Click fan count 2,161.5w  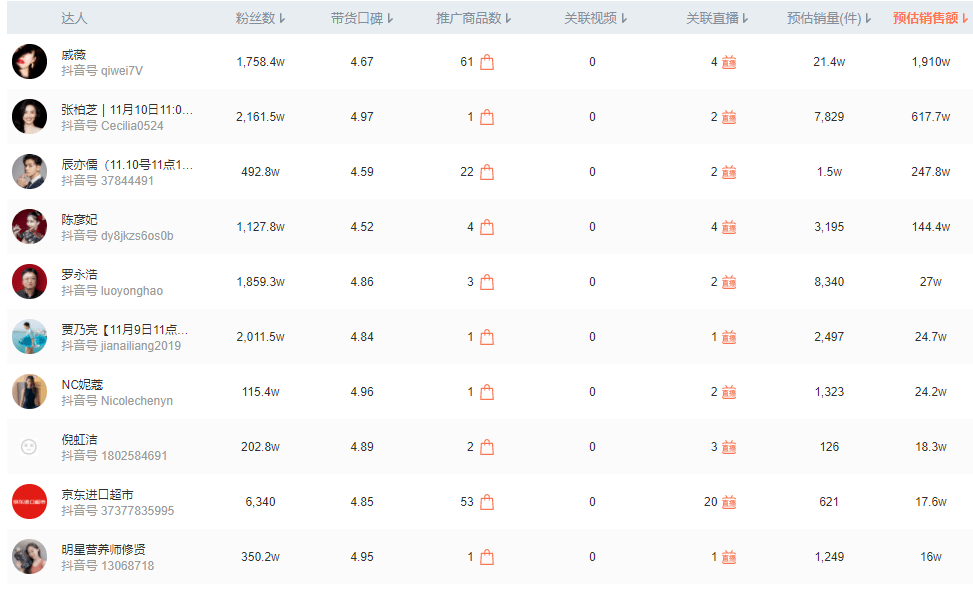click(260, 117)
